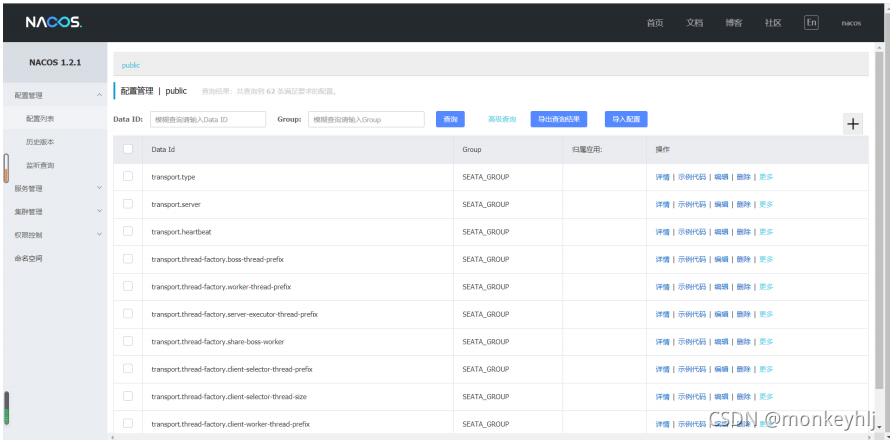Click the transport.heartbeat Data Id text

(x=181, y=232)
